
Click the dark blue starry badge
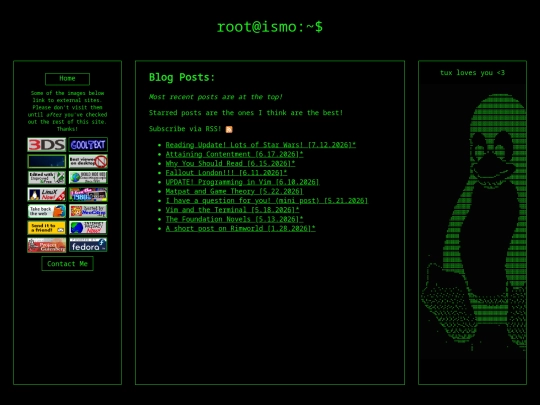47,161
